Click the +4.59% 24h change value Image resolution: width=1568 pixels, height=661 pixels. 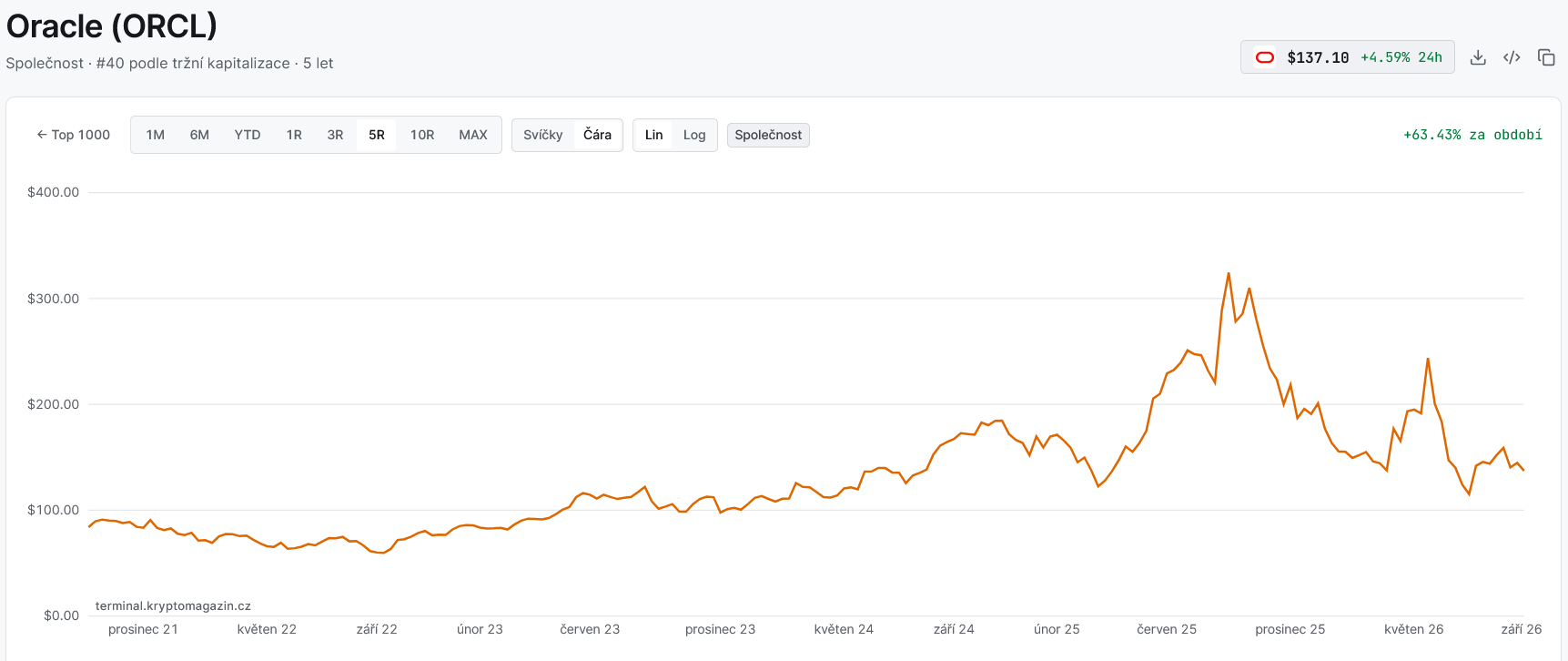click(x=1401, y=57)
